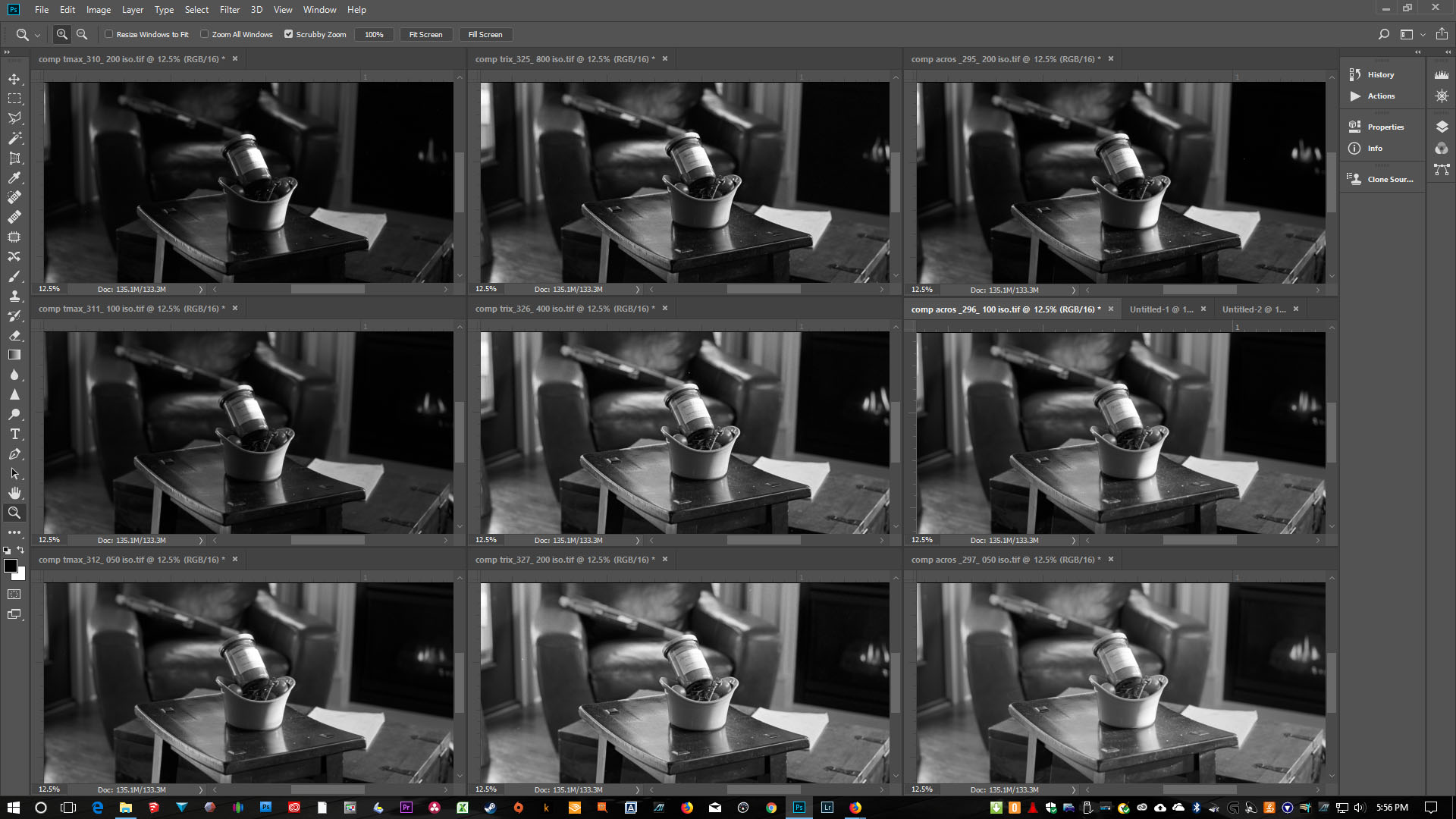Click the Fit Screen button
Screen dimensions: 1456x819
pos(425,34)
